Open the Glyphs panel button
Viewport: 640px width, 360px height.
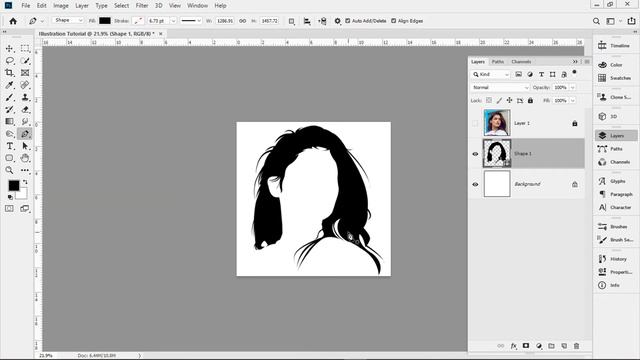[615, 181]
